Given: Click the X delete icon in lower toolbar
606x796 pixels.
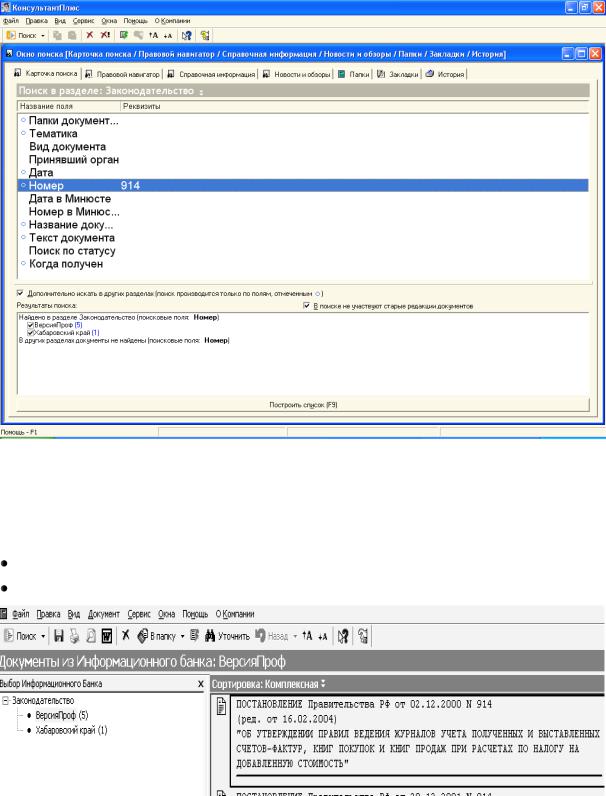Looking at the screenshot, I should pyautogui.click(x=126, y=635).
